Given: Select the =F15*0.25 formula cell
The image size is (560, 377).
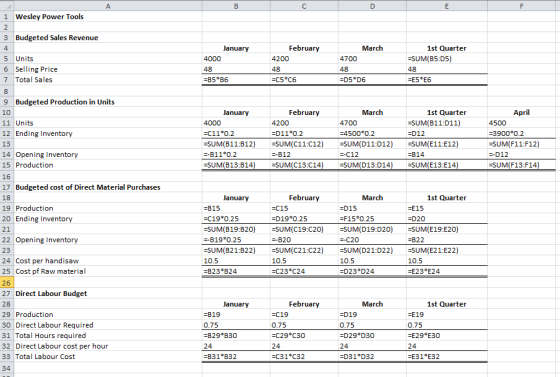Looking at the screenshot, I should click(x=372, y=219).
